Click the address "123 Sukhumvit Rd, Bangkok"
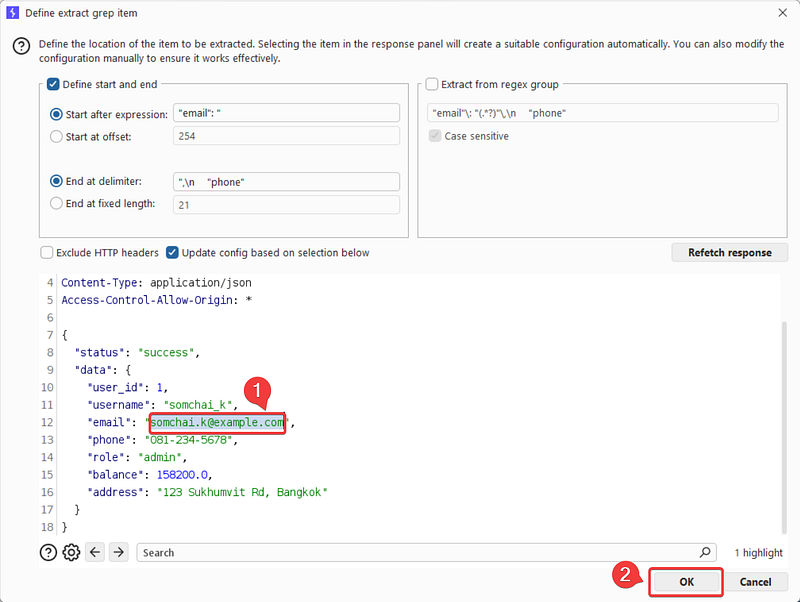Image resolution: width=800 pixels, height=602 pixels. tap(242, 492)
